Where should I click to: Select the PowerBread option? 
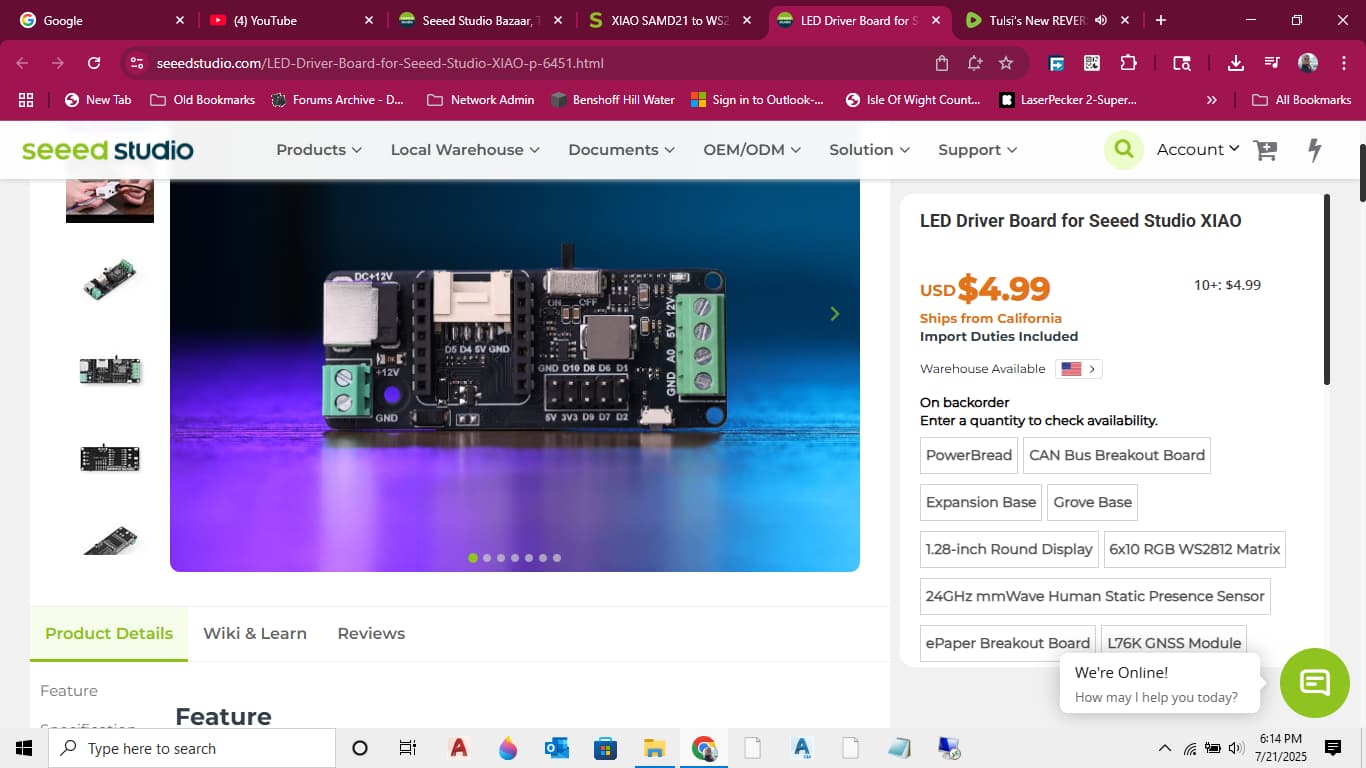968,455
